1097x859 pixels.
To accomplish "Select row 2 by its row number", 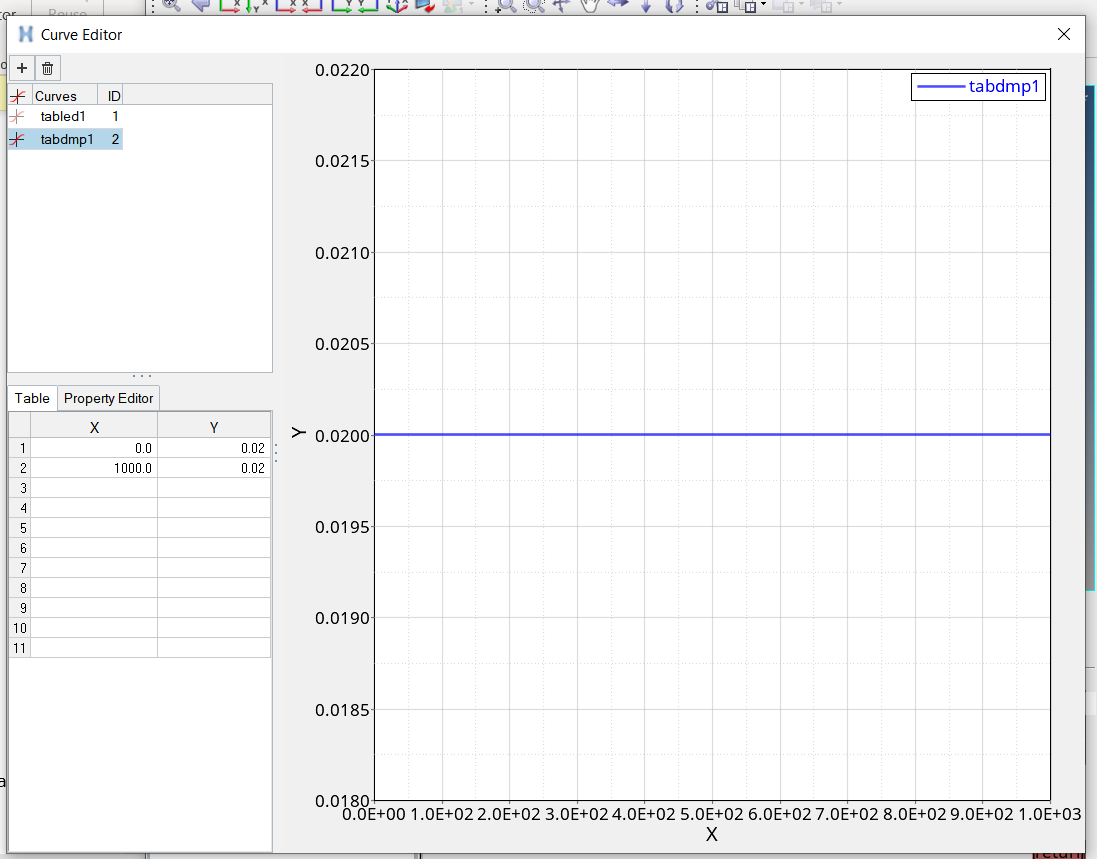I will (x=19, y=468).
